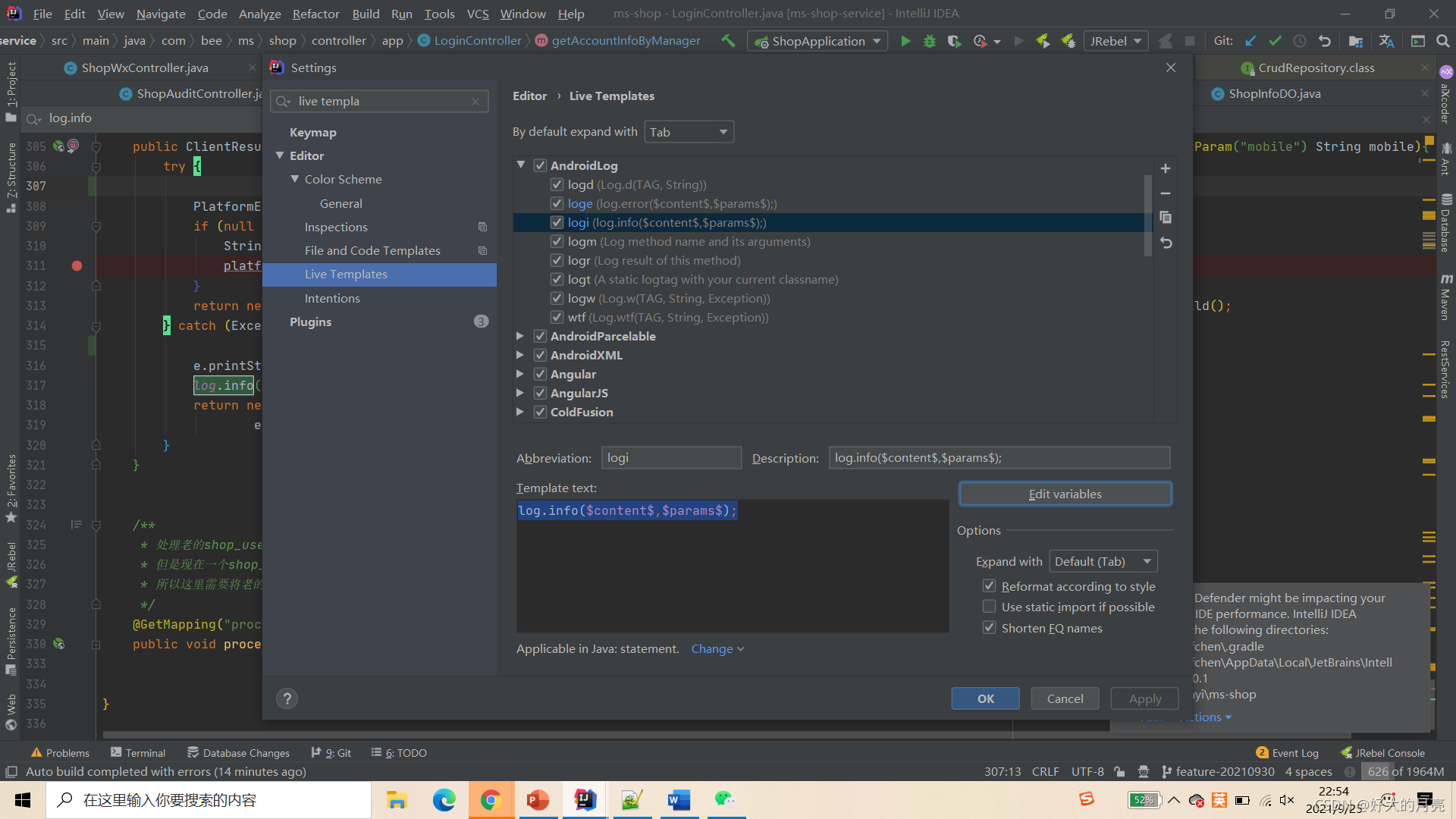Click the settings help question mark icon

tap(287, 698)
